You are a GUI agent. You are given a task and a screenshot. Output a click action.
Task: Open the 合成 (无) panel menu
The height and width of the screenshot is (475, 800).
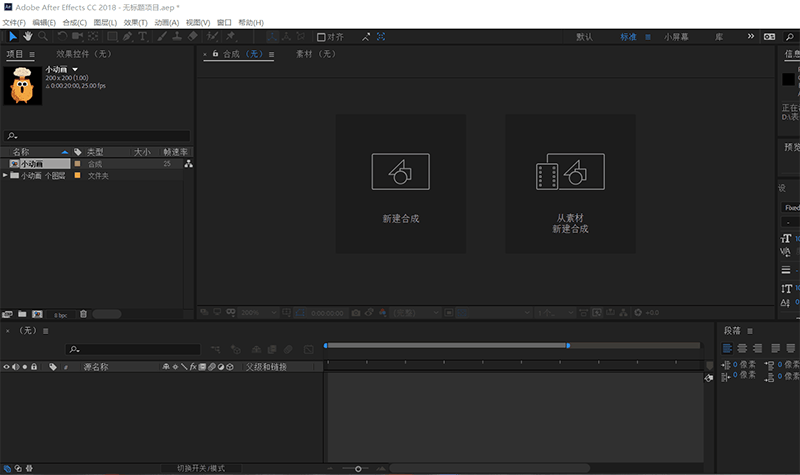[271, 54]
